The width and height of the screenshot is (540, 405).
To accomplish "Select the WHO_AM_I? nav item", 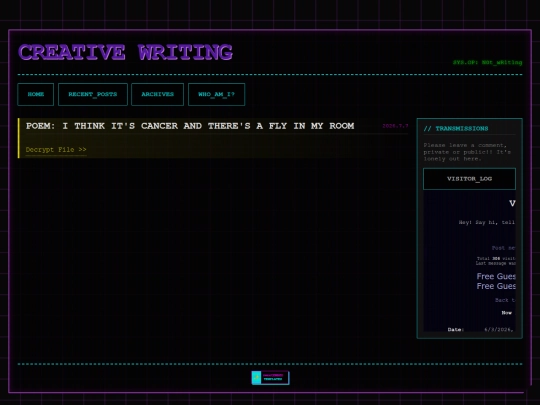I will click(x=216, y=94).
